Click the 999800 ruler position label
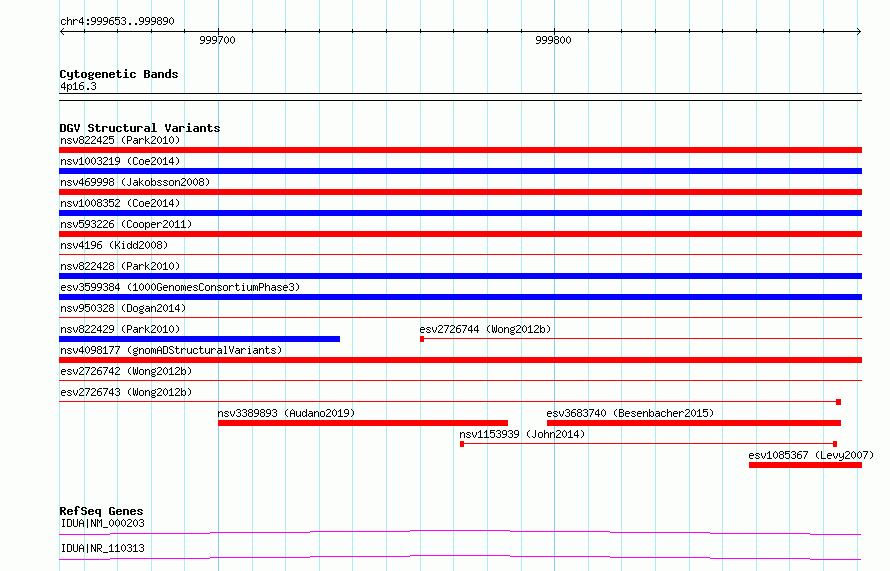Image resolution: width=890 pixels, height=571 pixels. coord(553,40)
